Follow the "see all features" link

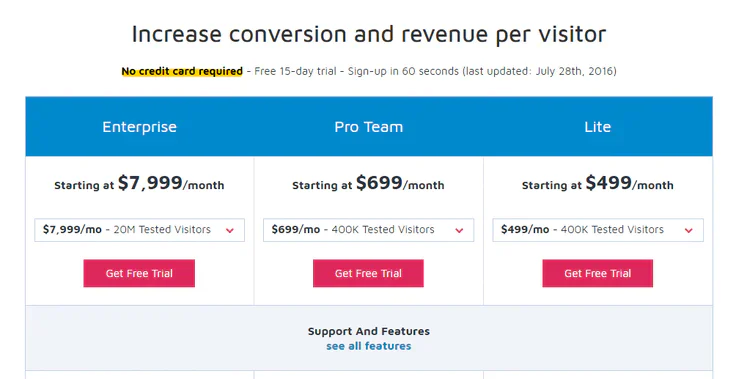click(x=368, y=346)
